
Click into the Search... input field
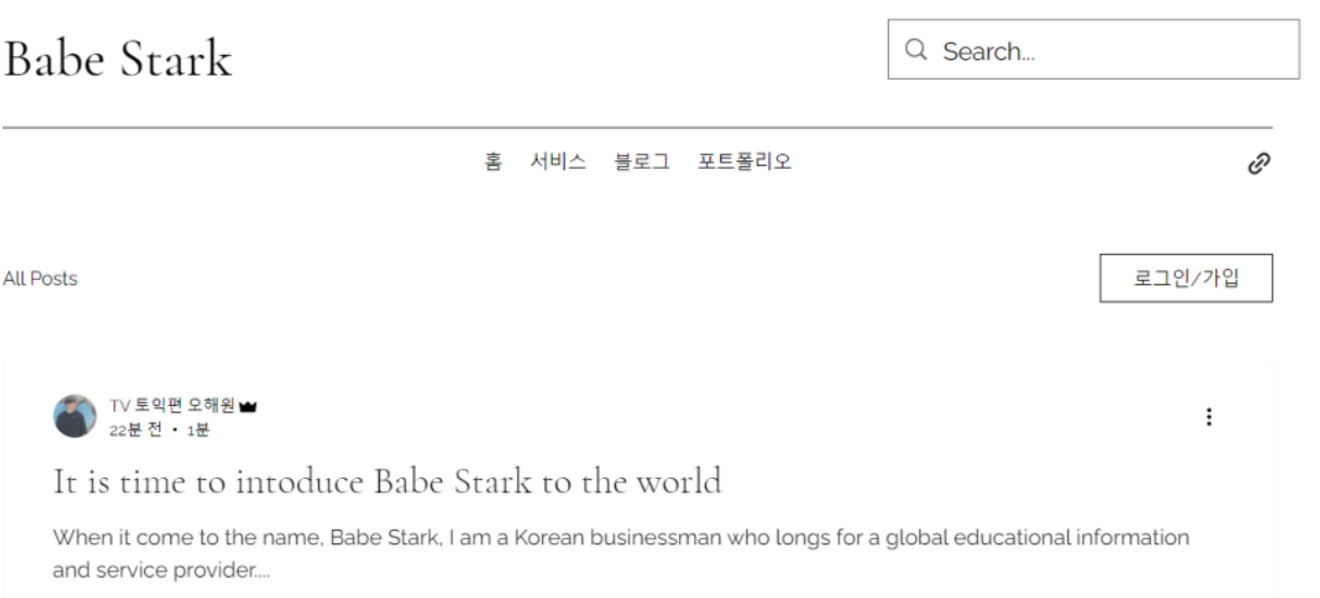point(1094,49)
